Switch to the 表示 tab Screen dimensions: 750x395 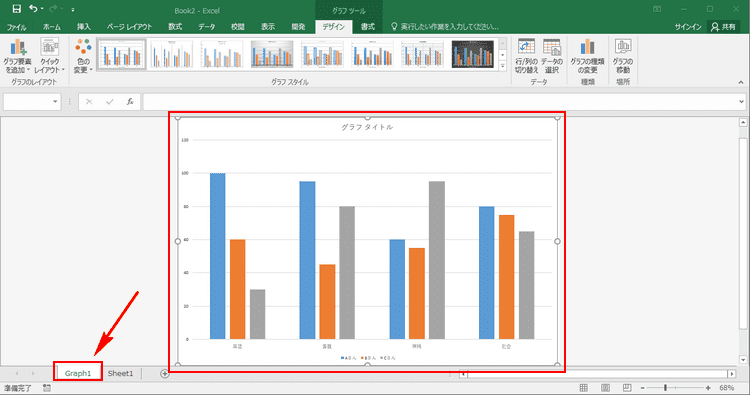268,27
